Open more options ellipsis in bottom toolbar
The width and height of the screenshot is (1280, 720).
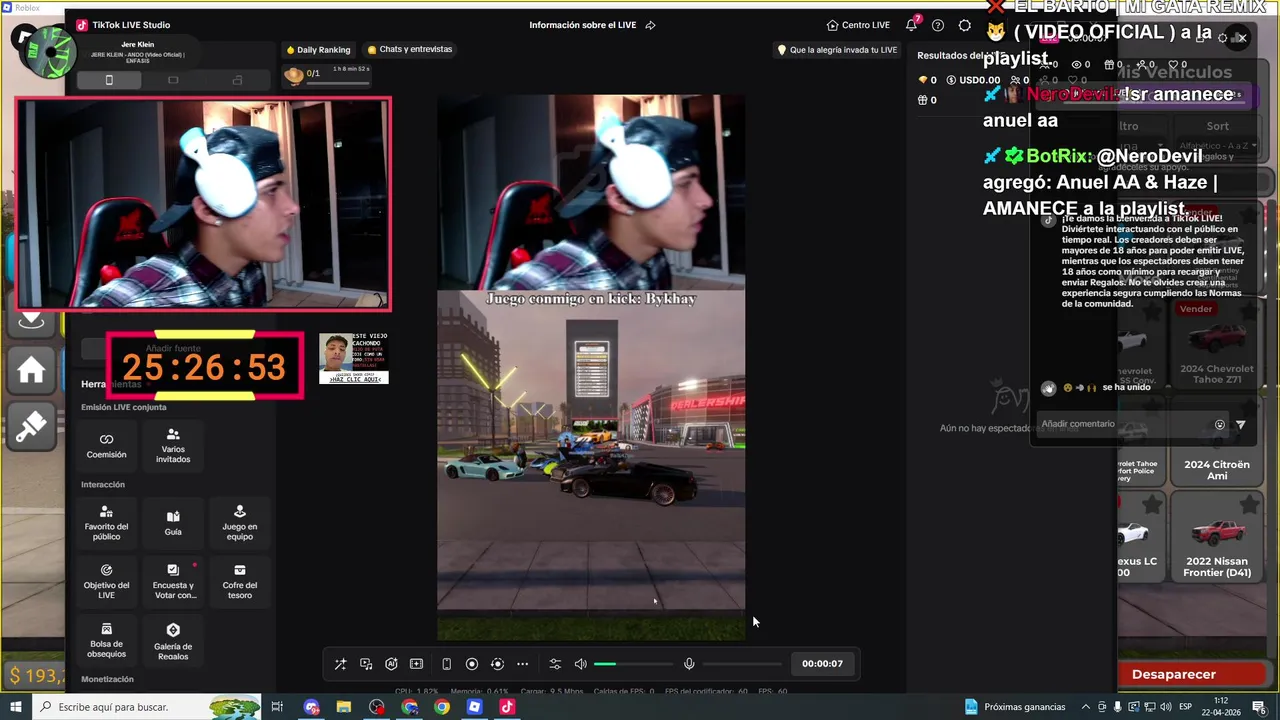pyautogui.click(x=522, y=664)
